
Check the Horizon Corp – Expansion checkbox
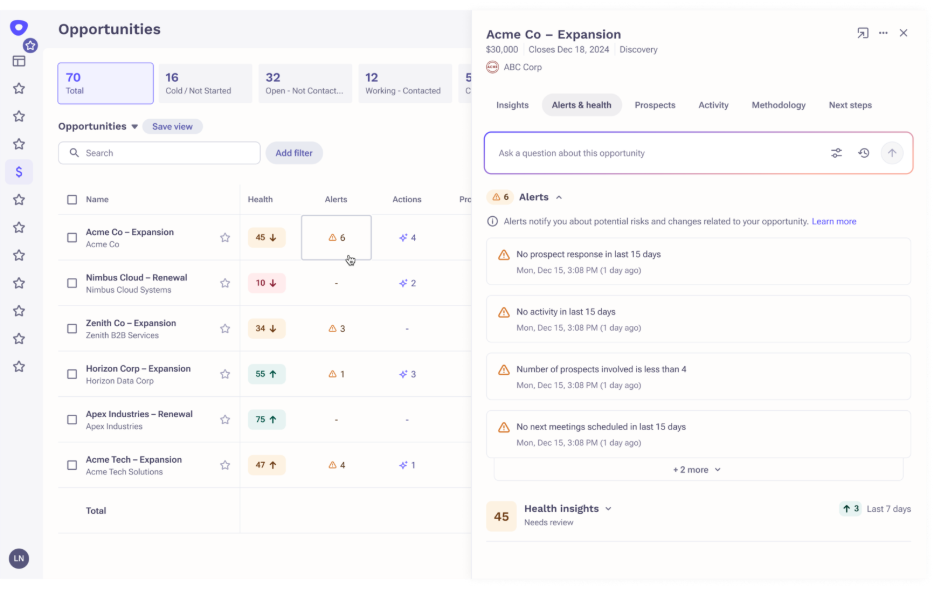(72, 374)
